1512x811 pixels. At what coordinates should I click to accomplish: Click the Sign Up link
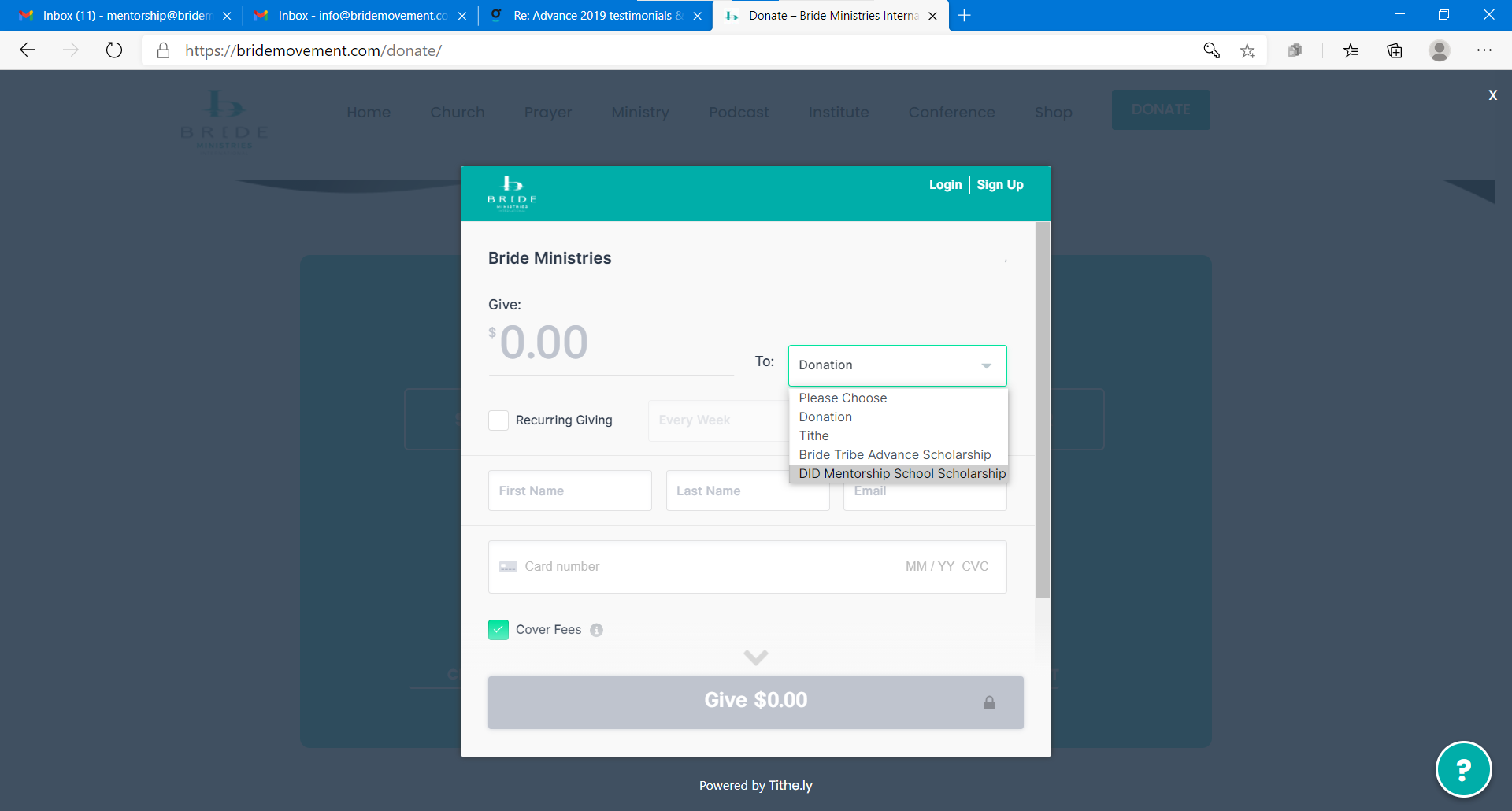pos(1000,184)
